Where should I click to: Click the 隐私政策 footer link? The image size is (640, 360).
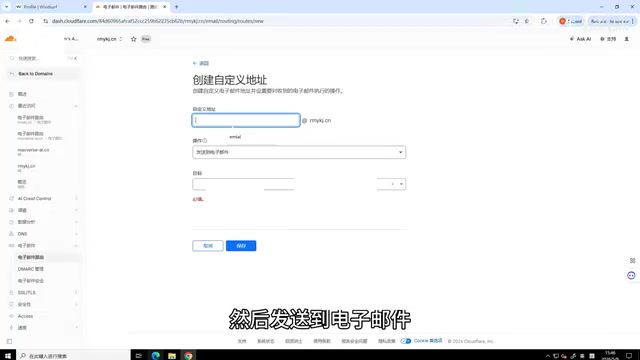pyautogui.click(x=386, y=341)
